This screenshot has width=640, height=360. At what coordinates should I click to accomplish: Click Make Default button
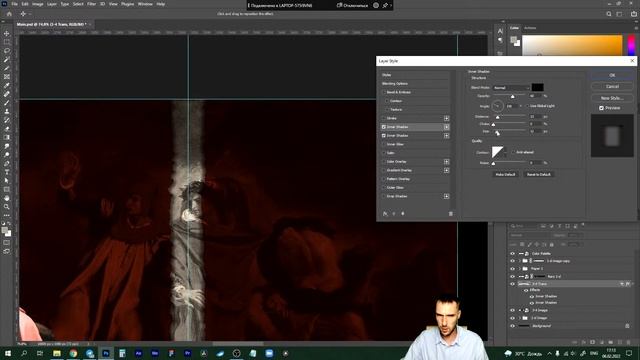(x=505, y=174)
